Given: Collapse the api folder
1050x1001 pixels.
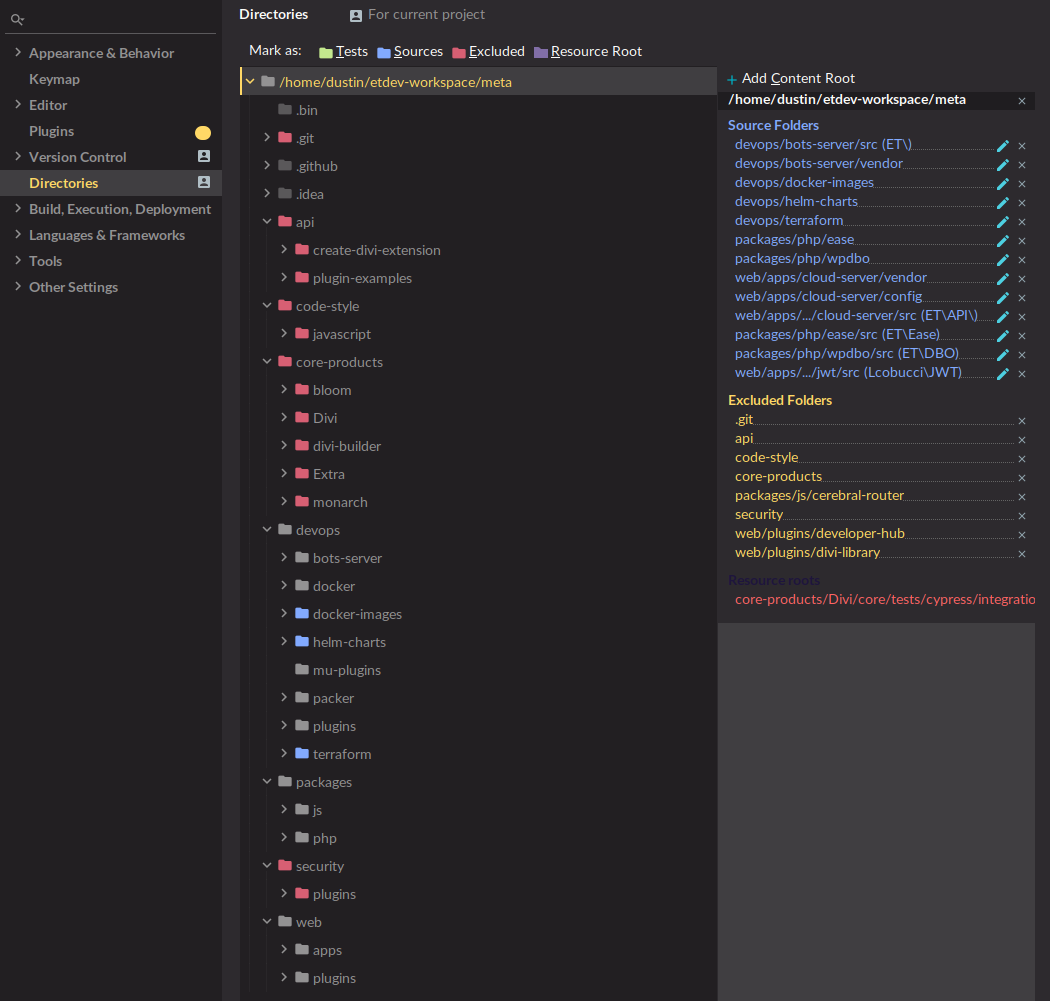Looking at the screenshot, I should [267, 221].
